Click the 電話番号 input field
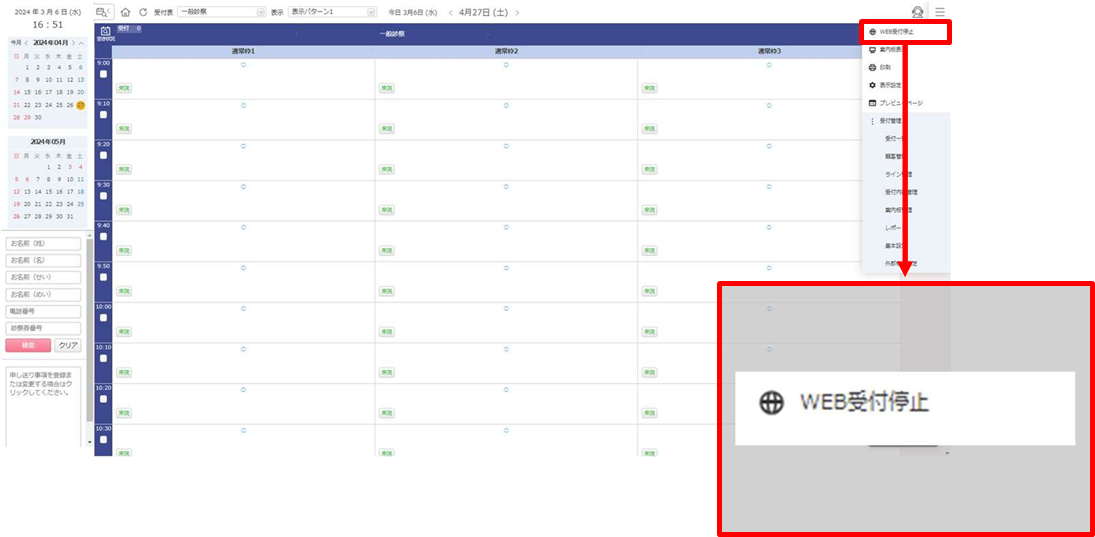This screenshot has height=537, width=1095. click(x=43, y=311)
